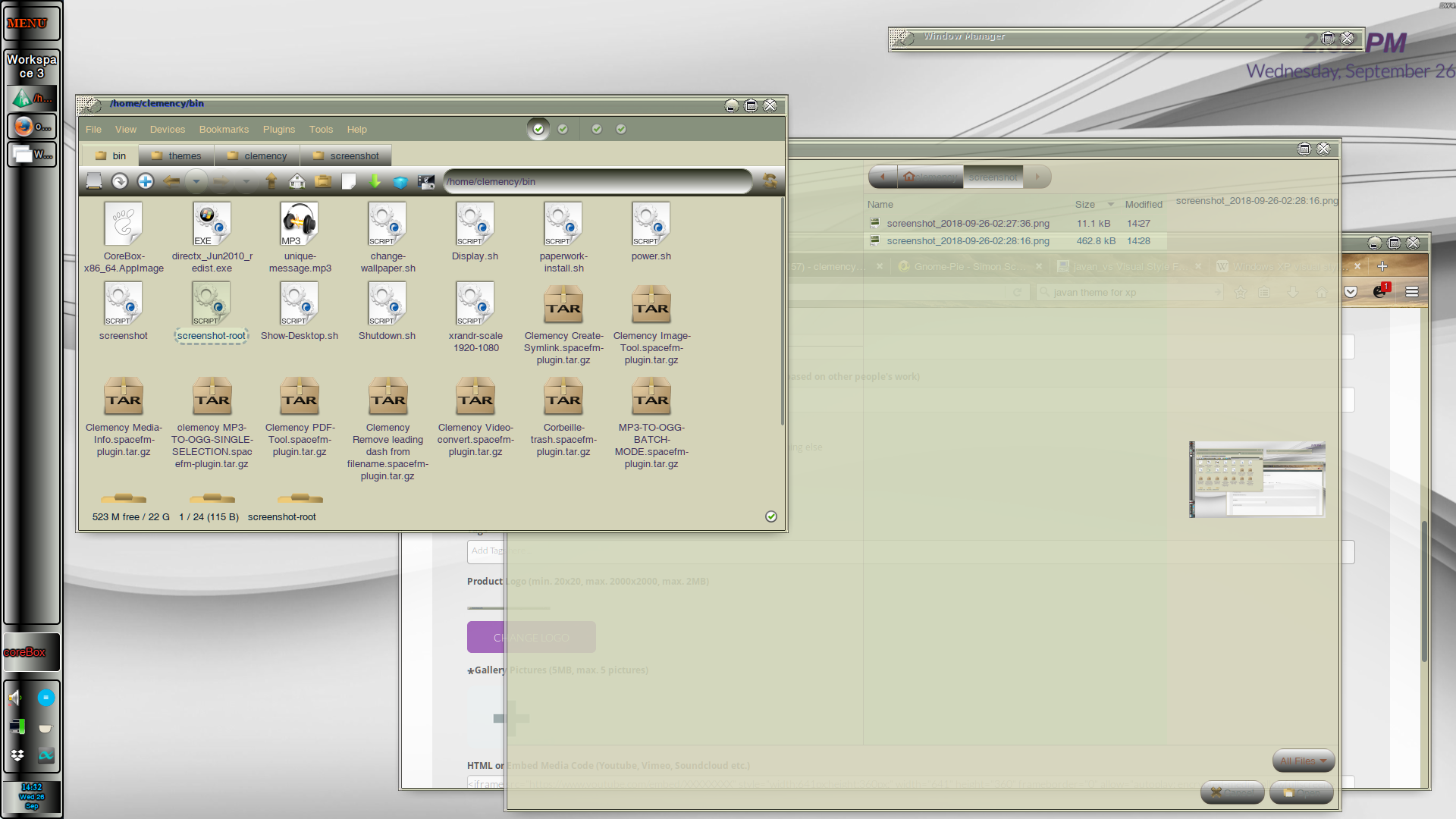Screen dimensions: 1456x819
Task: Click the /home/clemency/bin path field
Action: click(597, 182)
